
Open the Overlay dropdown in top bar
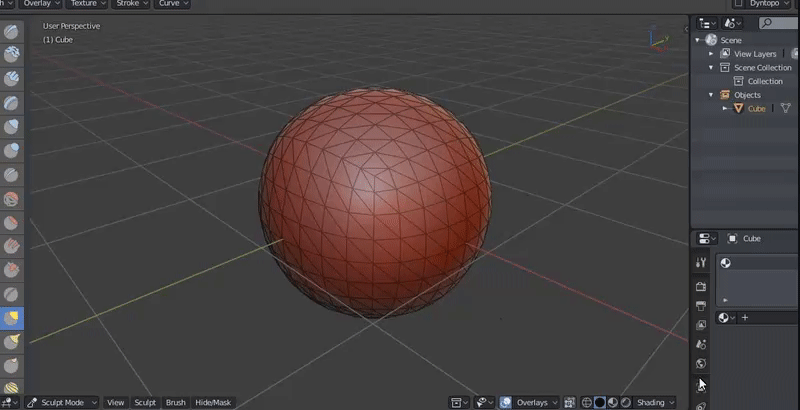[40, 4]
